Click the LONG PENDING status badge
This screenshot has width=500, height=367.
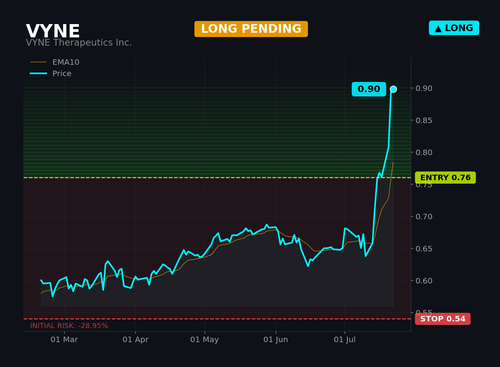[251, 29]
